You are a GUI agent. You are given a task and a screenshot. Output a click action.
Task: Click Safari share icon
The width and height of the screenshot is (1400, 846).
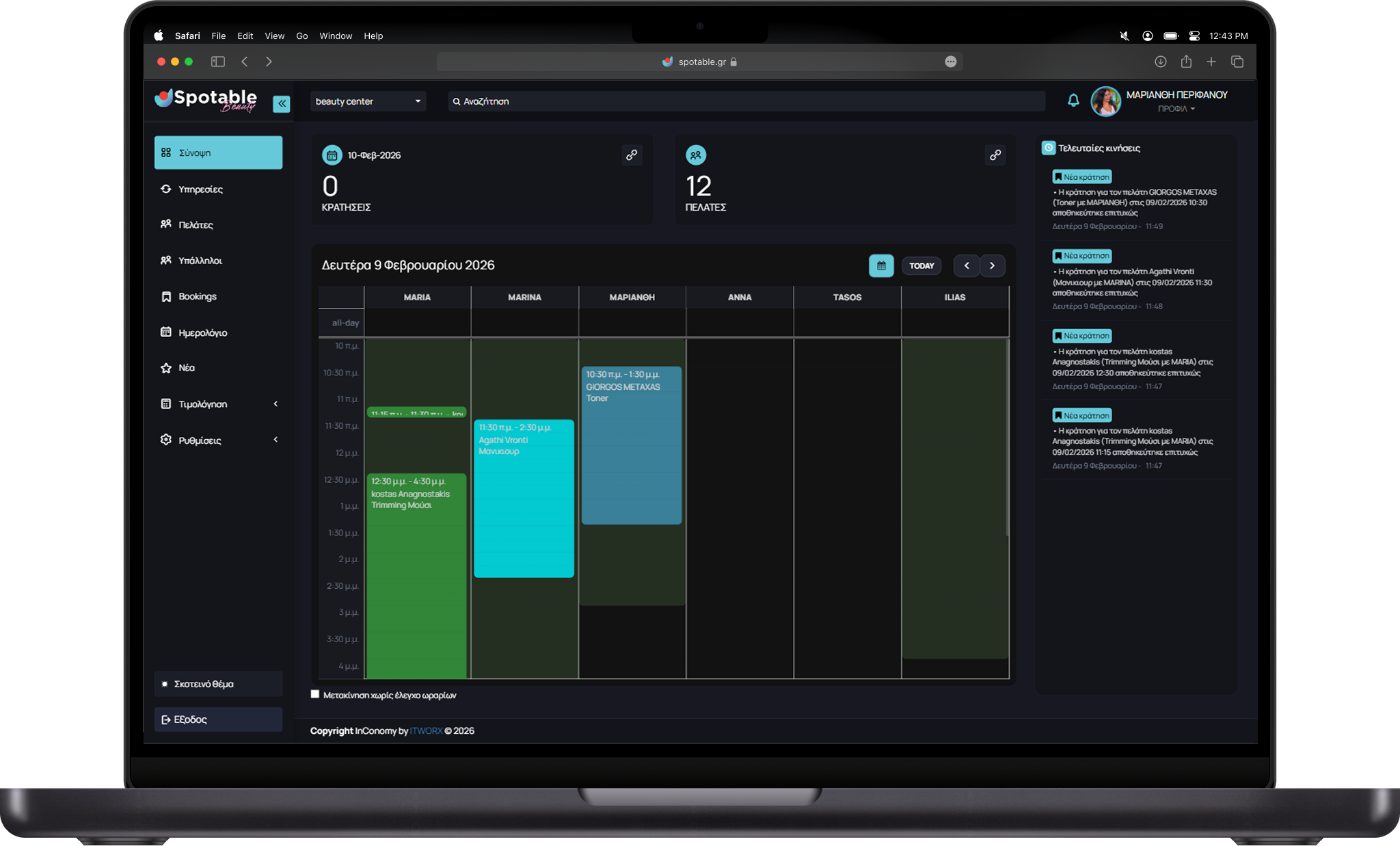coord(1186,62)
